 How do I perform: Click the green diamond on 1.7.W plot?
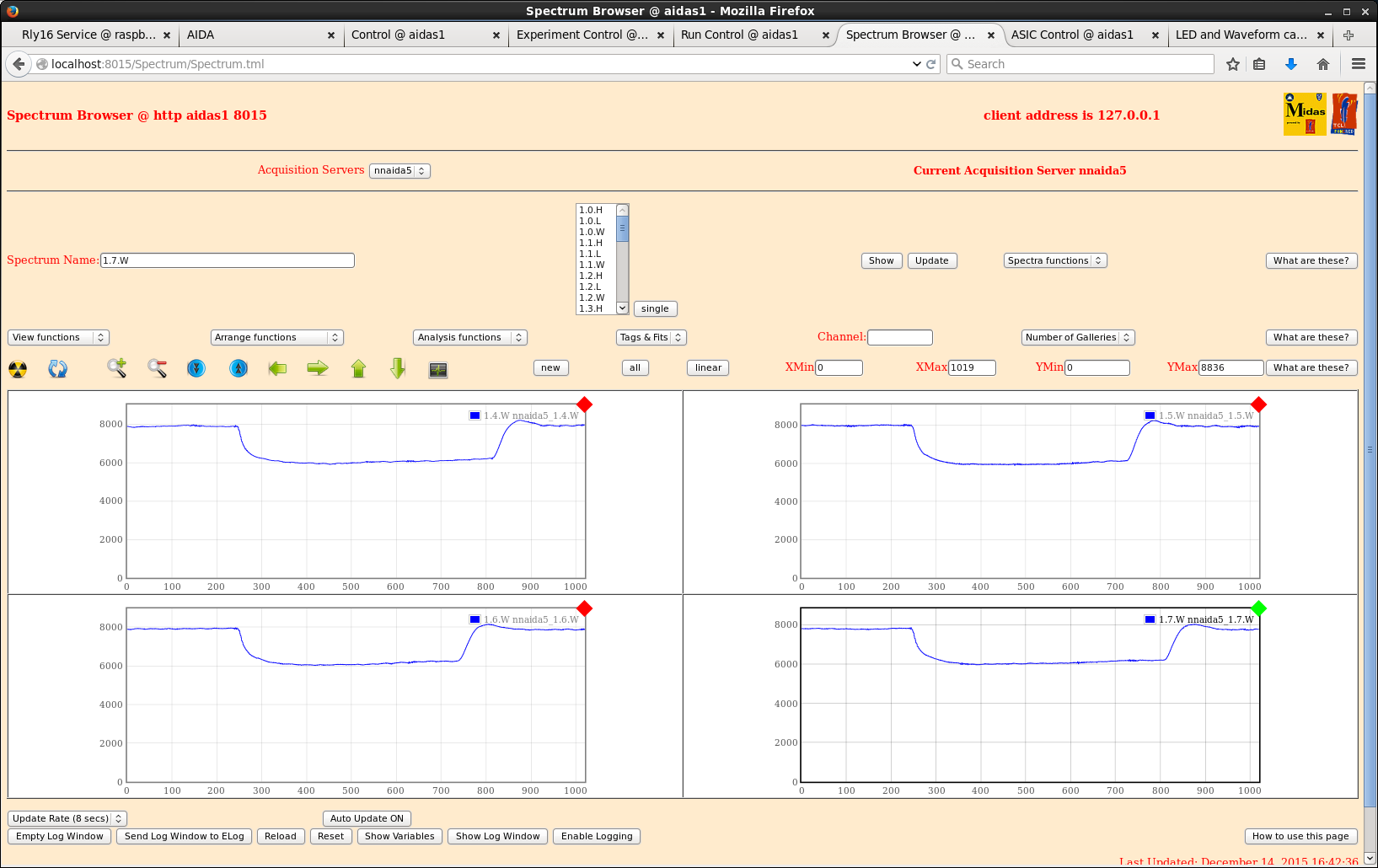pyautogui.click(x=1258, y=608)
